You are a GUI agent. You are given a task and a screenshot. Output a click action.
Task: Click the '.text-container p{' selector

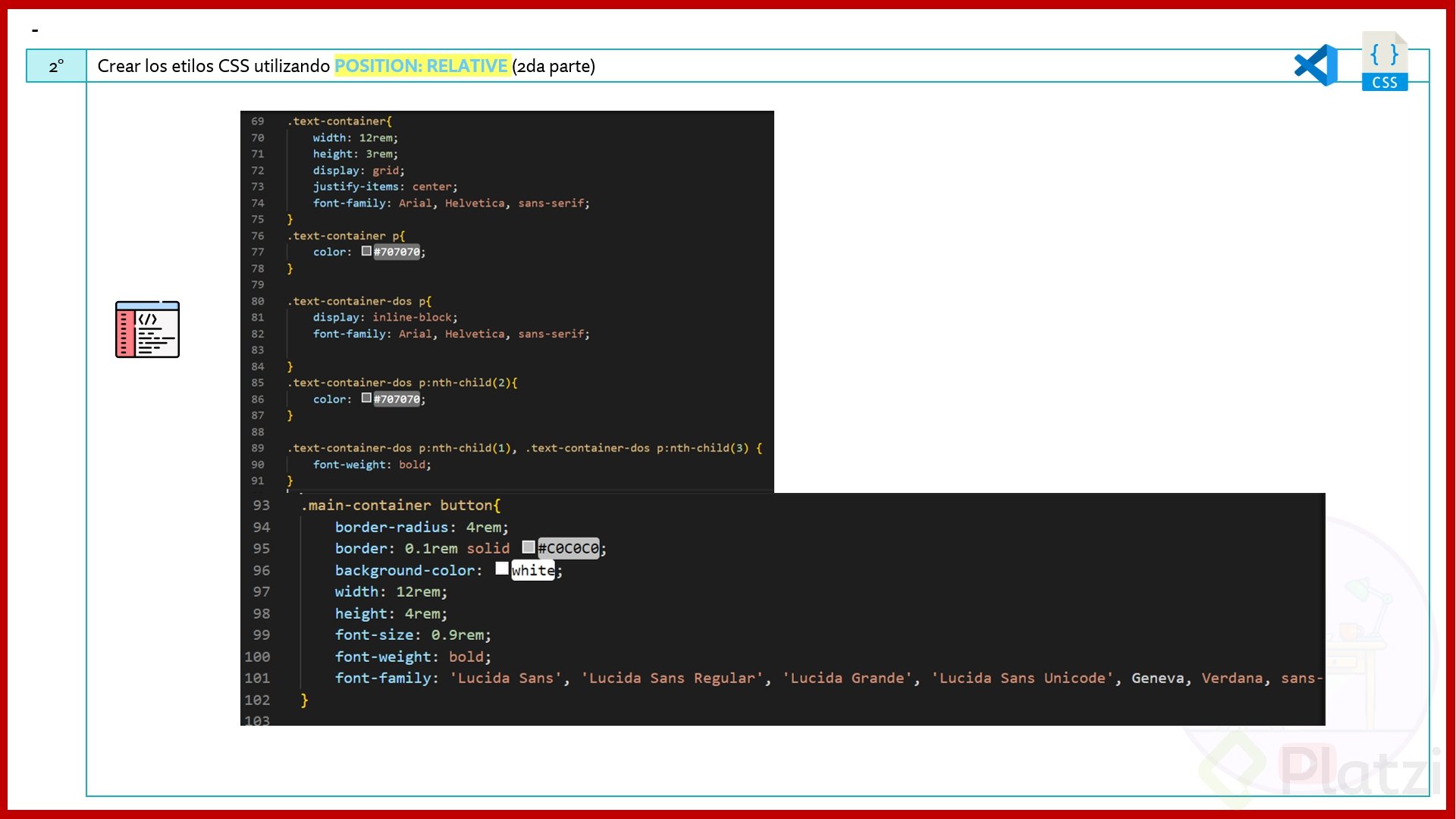click(346, 236)
